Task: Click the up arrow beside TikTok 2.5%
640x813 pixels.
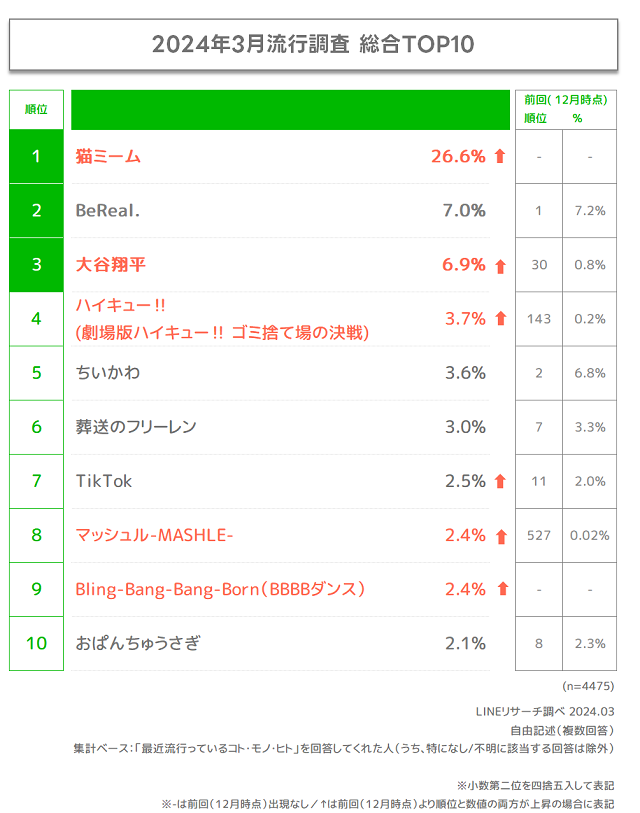Action: click(500, 482)
